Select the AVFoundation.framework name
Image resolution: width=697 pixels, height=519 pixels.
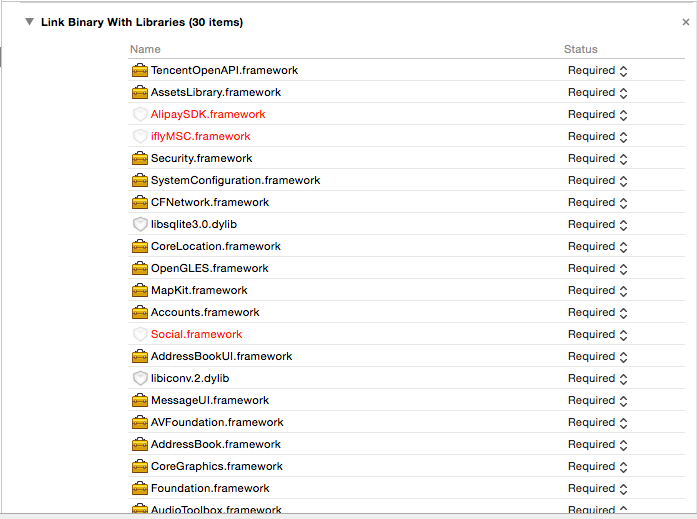[217, 422]
